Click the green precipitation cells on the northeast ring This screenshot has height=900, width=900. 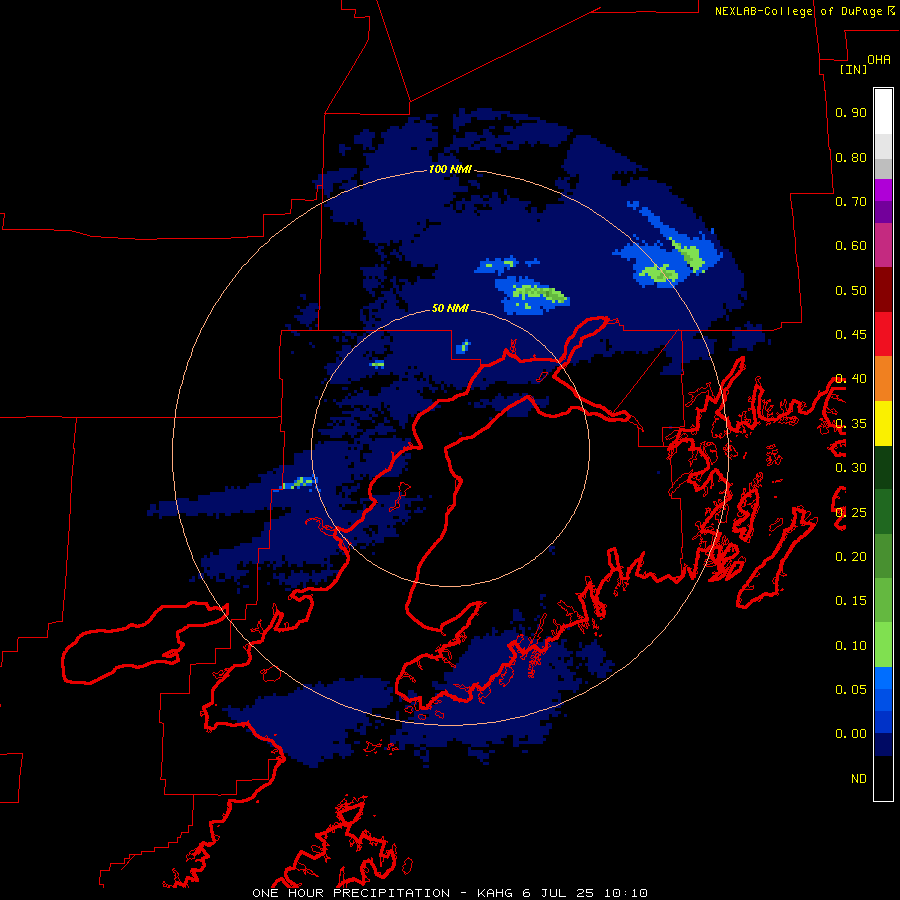tap(674, 261)
